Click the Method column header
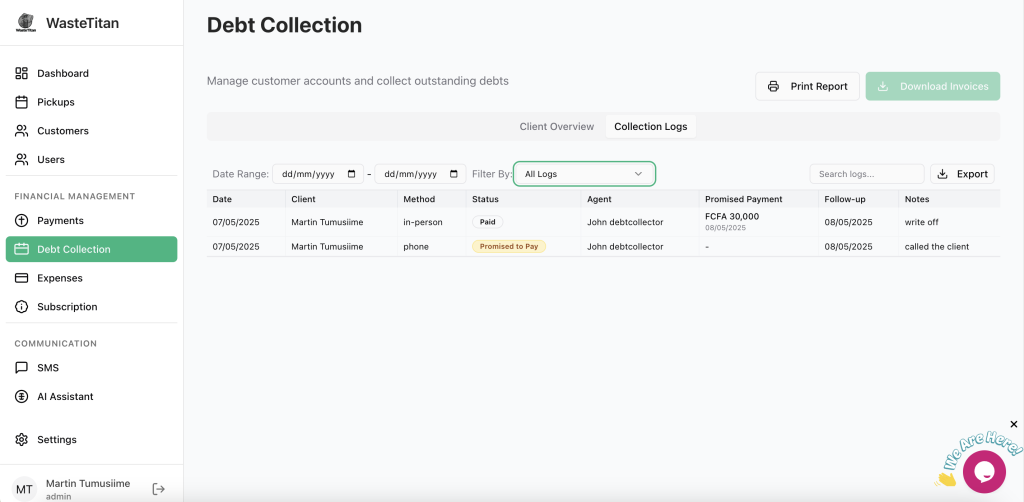 419,198
